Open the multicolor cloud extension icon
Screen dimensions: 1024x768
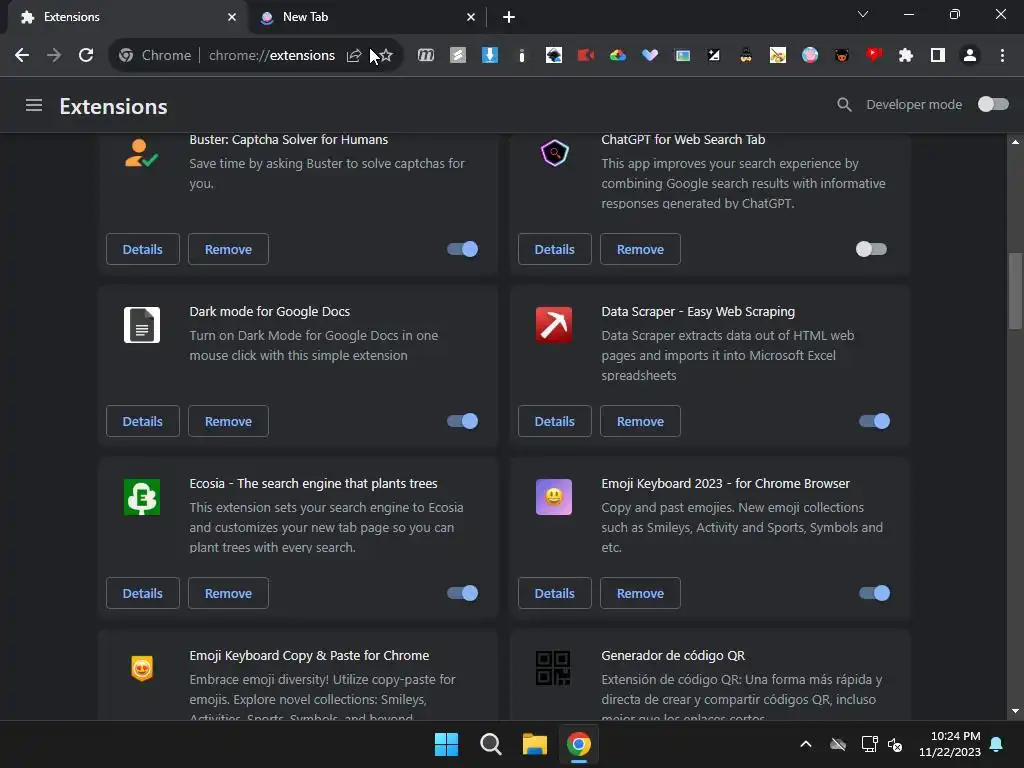pyautogui.click(x=618, y=56)
